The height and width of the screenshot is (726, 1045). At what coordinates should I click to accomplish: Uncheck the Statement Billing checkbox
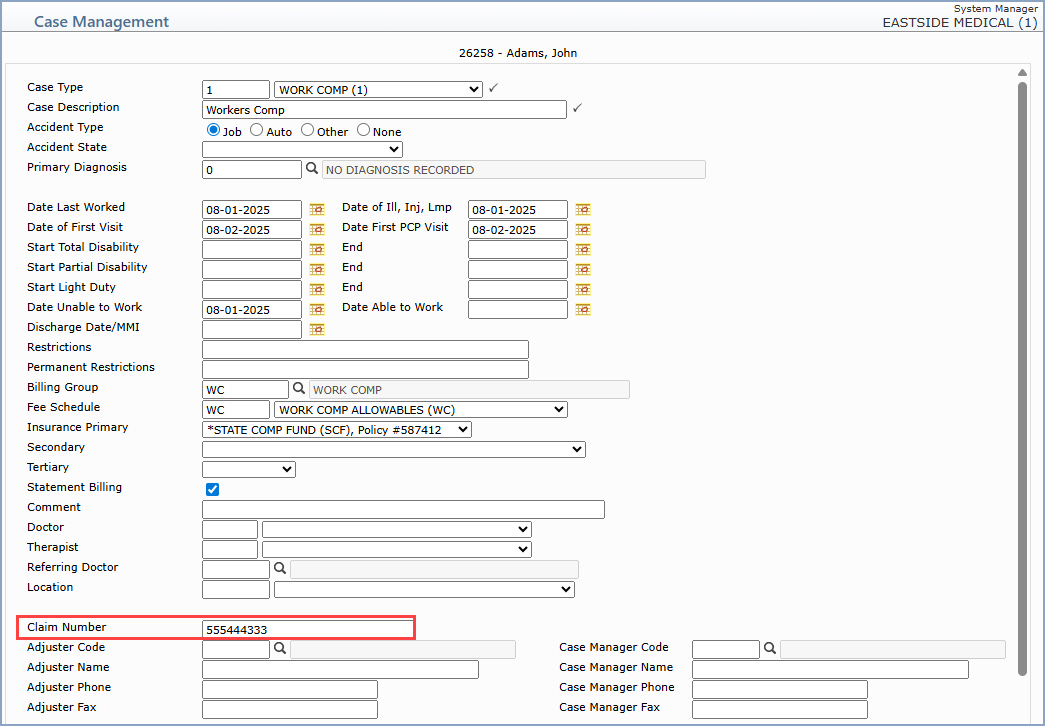tap(212, 489)
